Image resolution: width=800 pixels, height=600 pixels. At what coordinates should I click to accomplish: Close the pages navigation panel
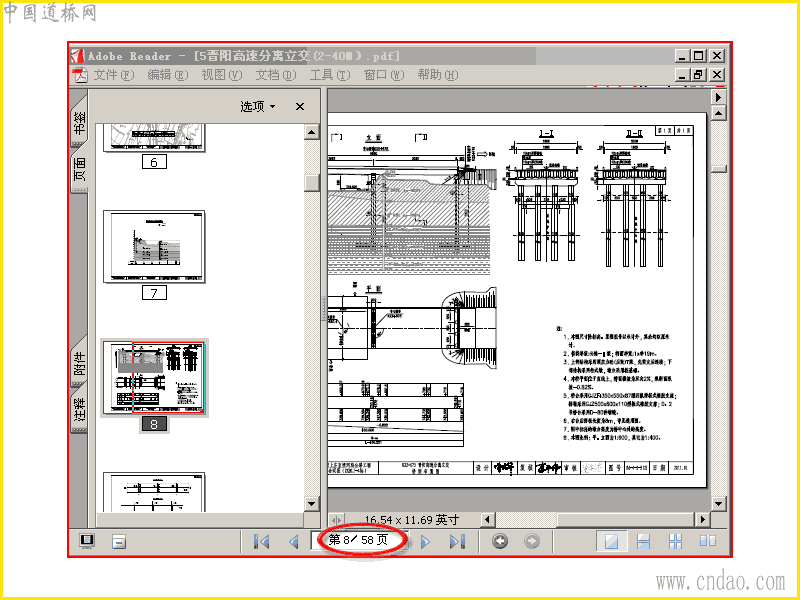pos(300,106)
